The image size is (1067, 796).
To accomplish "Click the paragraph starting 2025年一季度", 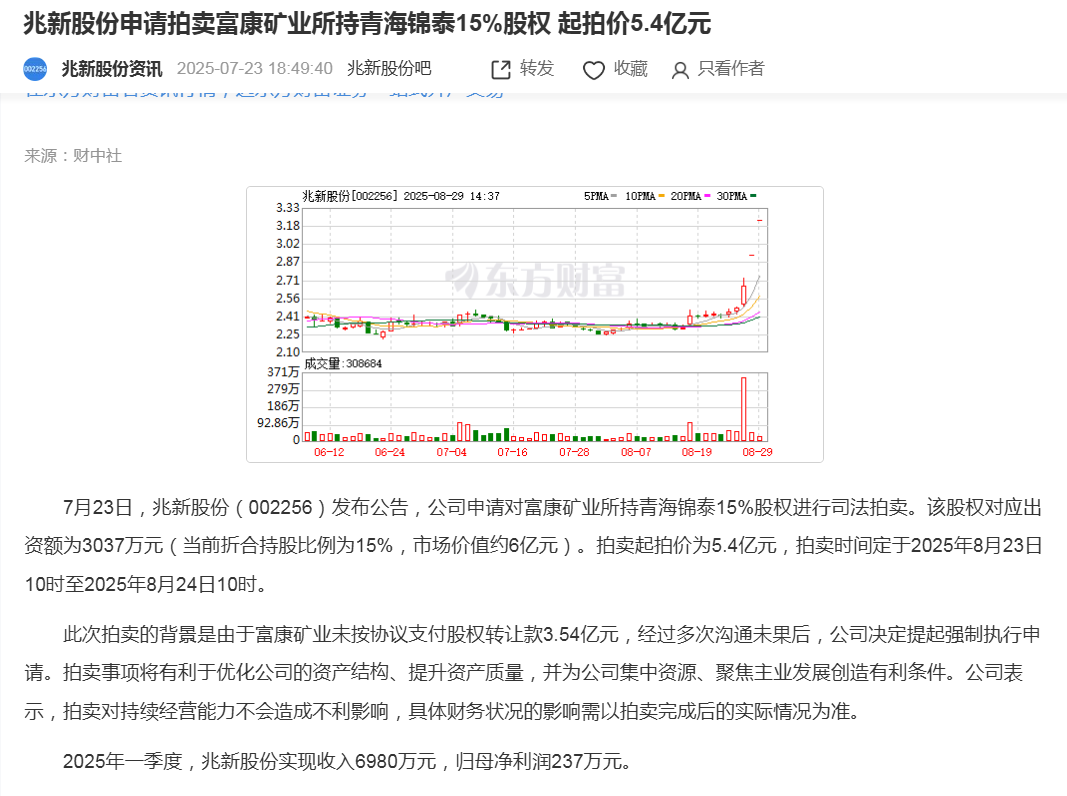I will pyautogui.click(x=348, y=761).
